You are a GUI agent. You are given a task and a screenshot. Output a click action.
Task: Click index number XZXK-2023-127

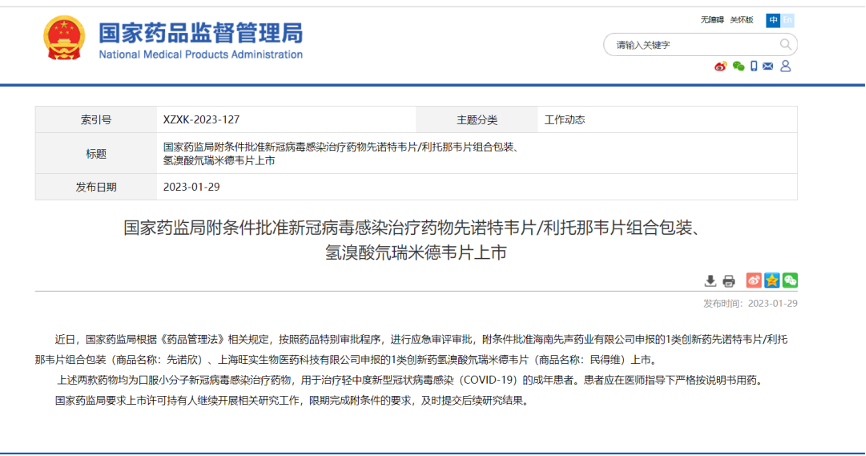click(201, 120)
